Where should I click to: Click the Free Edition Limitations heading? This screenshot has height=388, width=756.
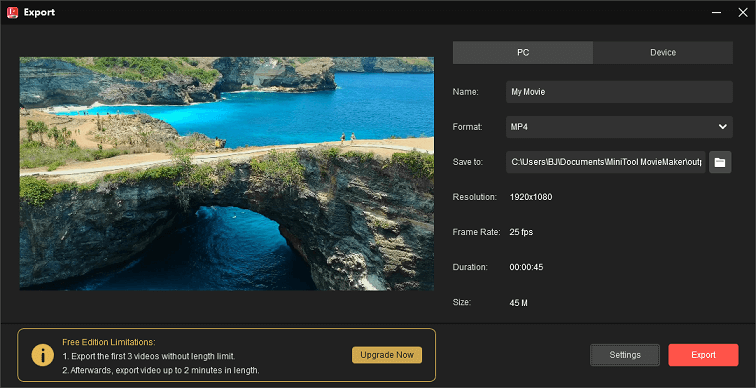pos(109,342)
